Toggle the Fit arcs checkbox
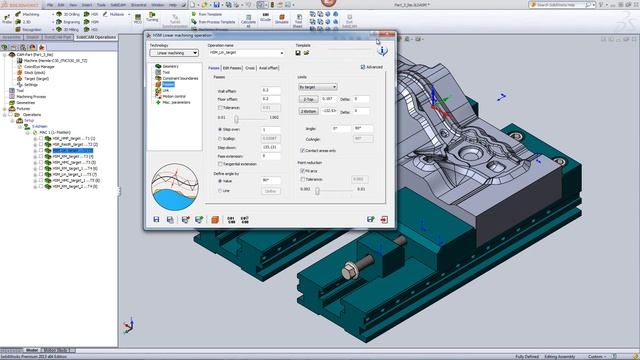 pos(302,171)
